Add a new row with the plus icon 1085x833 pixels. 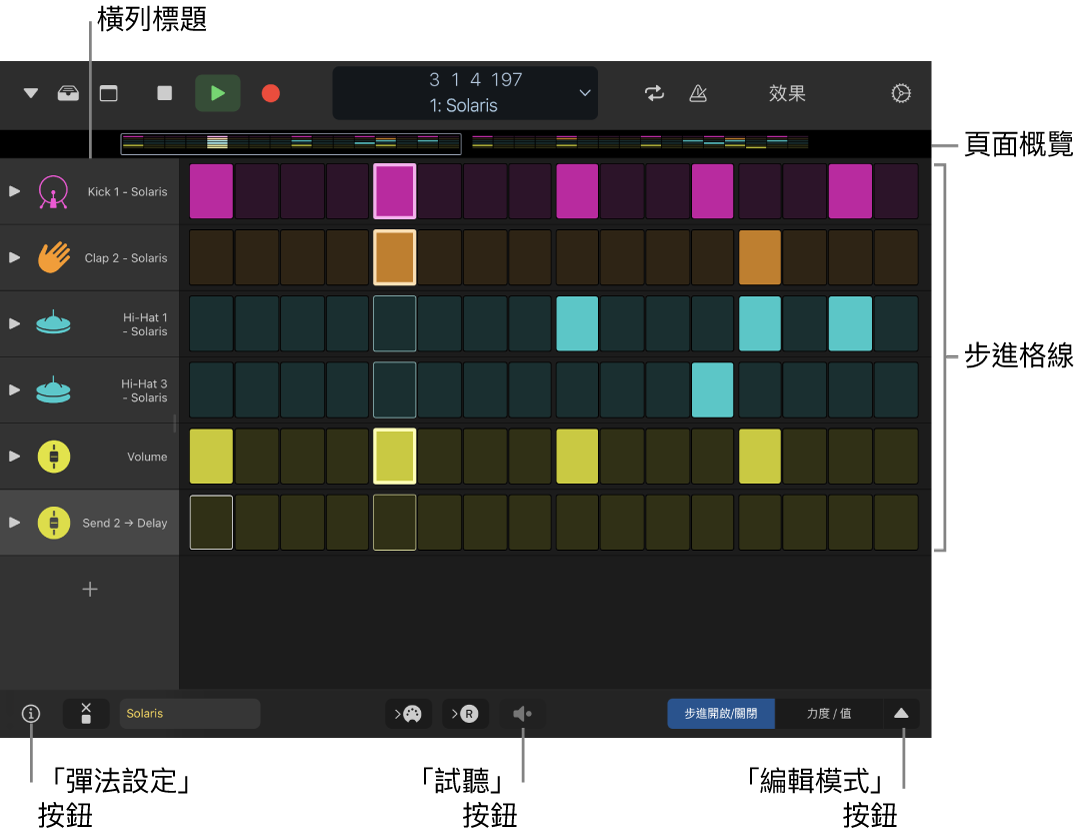point(90,589)
